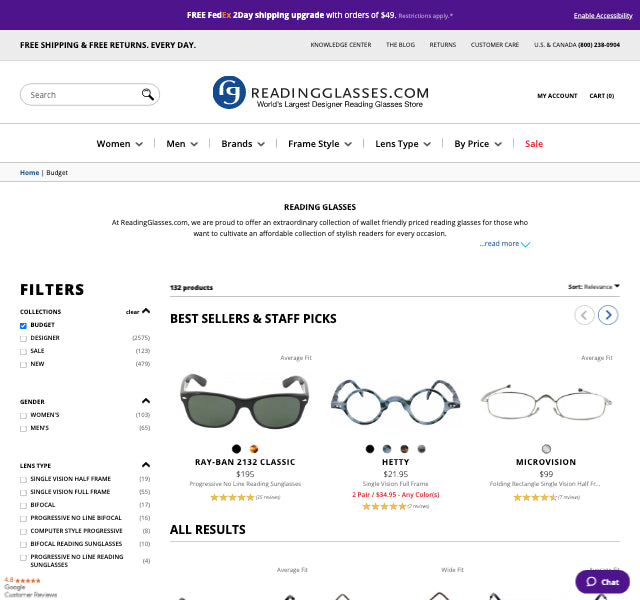
Task: Check Single Vision Full Frame filter
Action: pyautogui.click(x=23, y=492)
